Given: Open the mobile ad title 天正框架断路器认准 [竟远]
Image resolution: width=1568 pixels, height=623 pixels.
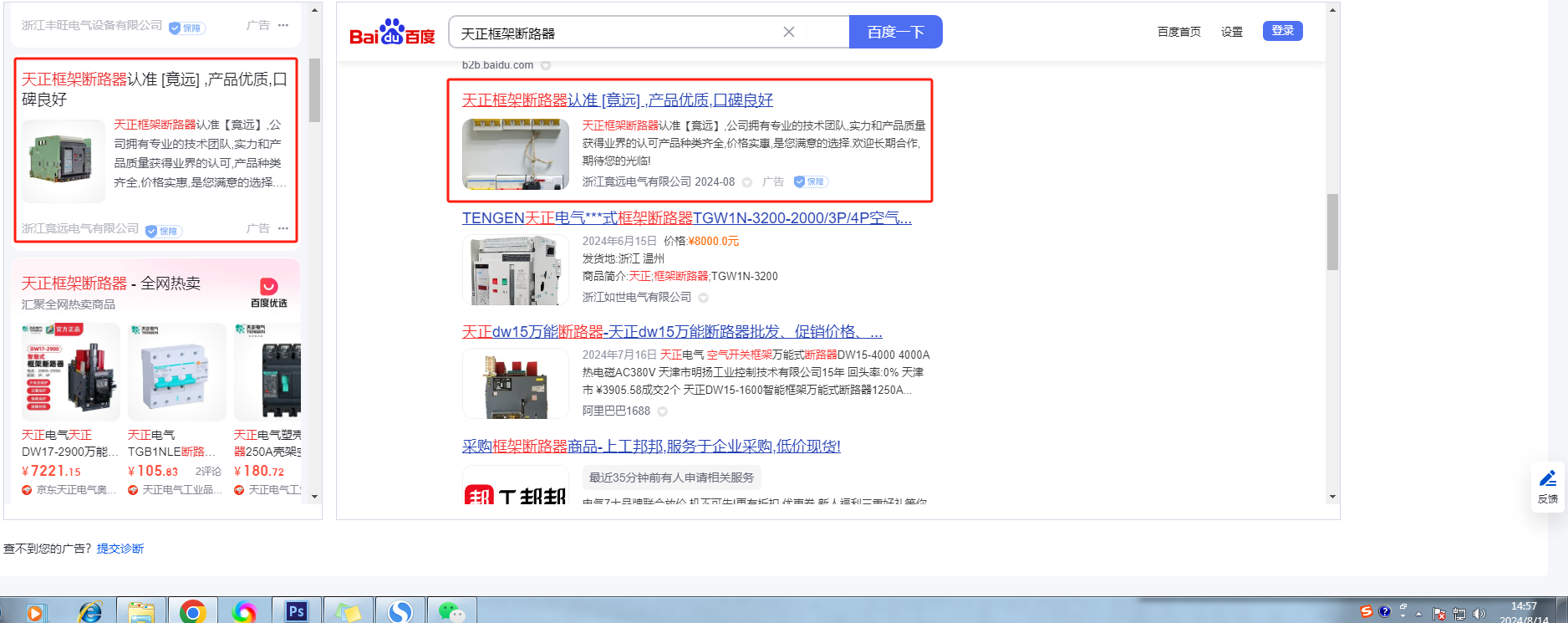Looking at the screenshot, I should tap(155, 89).
